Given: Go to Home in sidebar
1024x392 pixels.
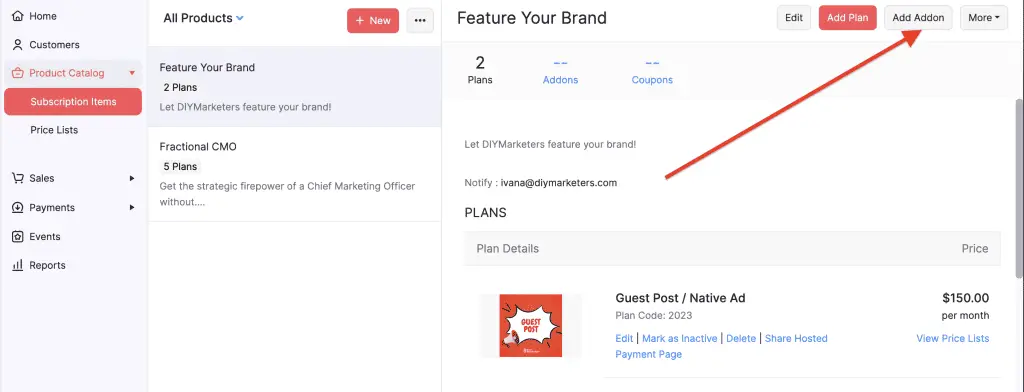Looking at the screenshot, I should (x=43, y=16).
